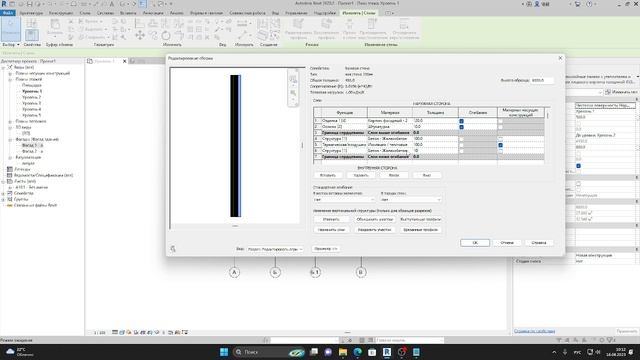Check Wraps for row 5 thermal layer
This screenshot has height=360, width=640.
coord(461,145)
